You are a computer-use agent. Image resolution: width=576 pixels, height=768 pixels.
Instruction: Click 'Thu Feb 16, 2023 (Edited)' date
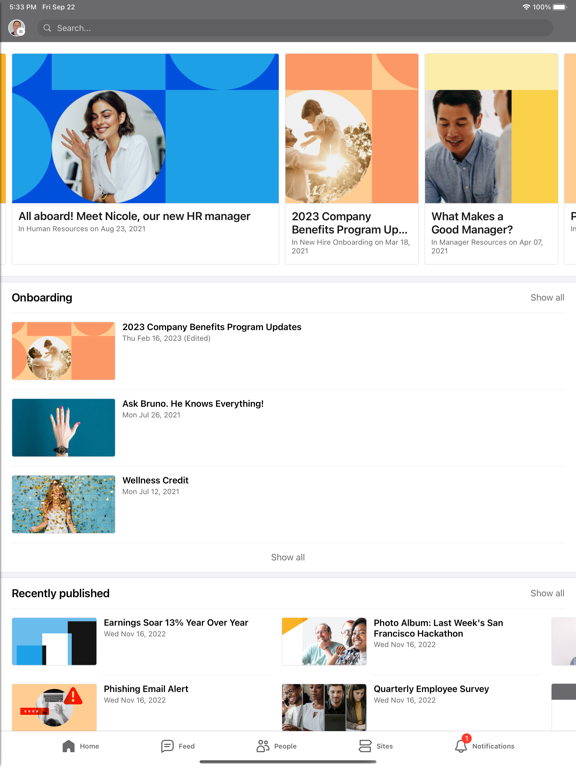167,338
